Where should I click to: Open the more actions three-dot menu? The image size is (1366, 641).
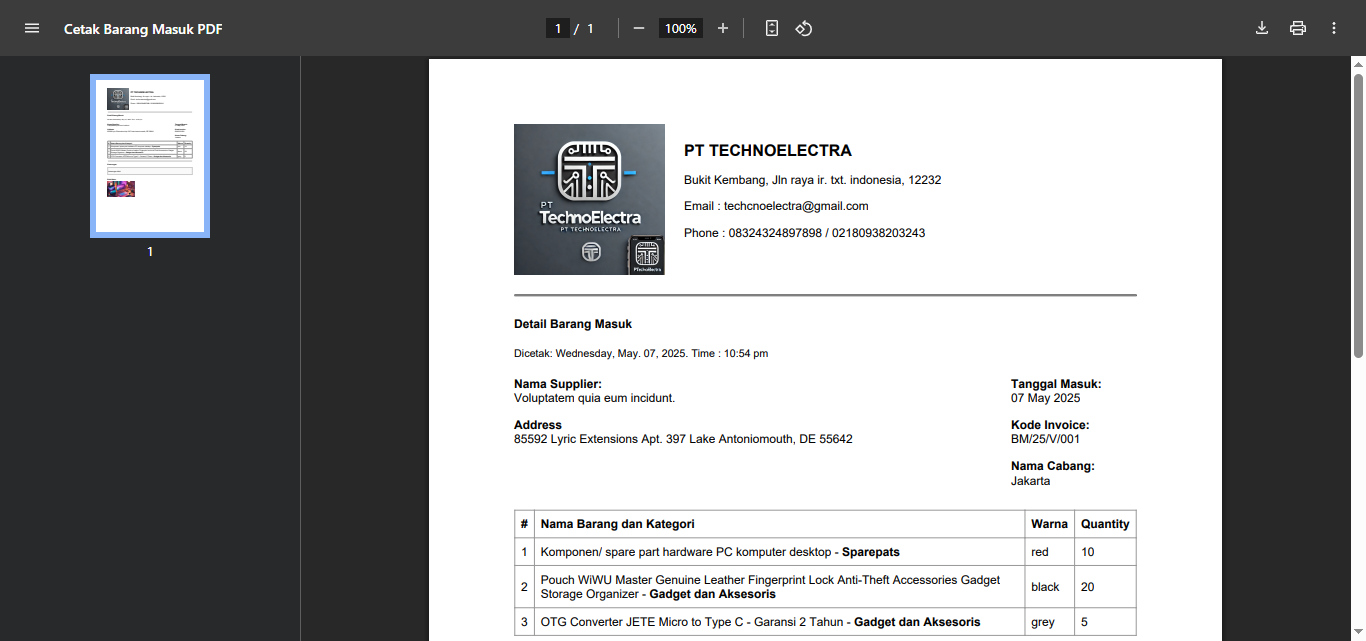coord(1334,28)
